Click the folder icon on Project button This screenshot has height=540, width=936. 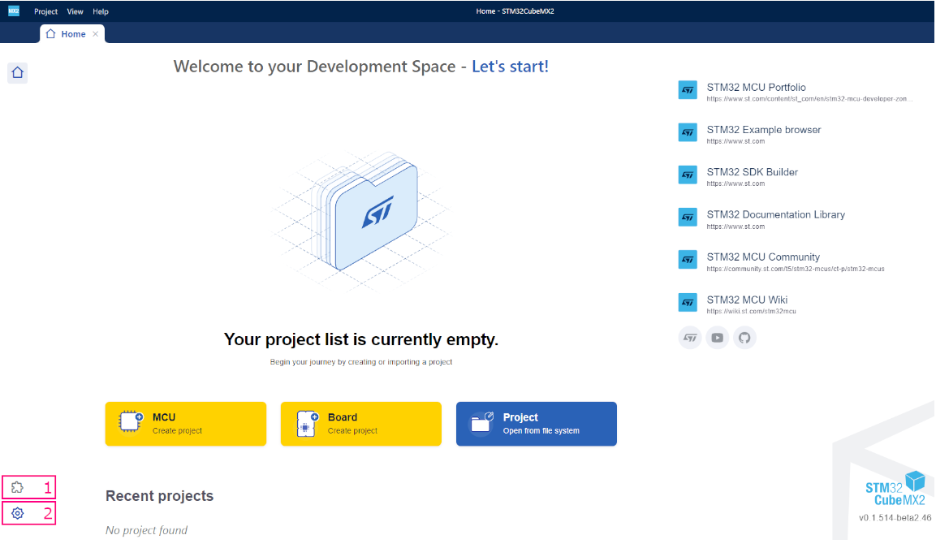(482, 422)
